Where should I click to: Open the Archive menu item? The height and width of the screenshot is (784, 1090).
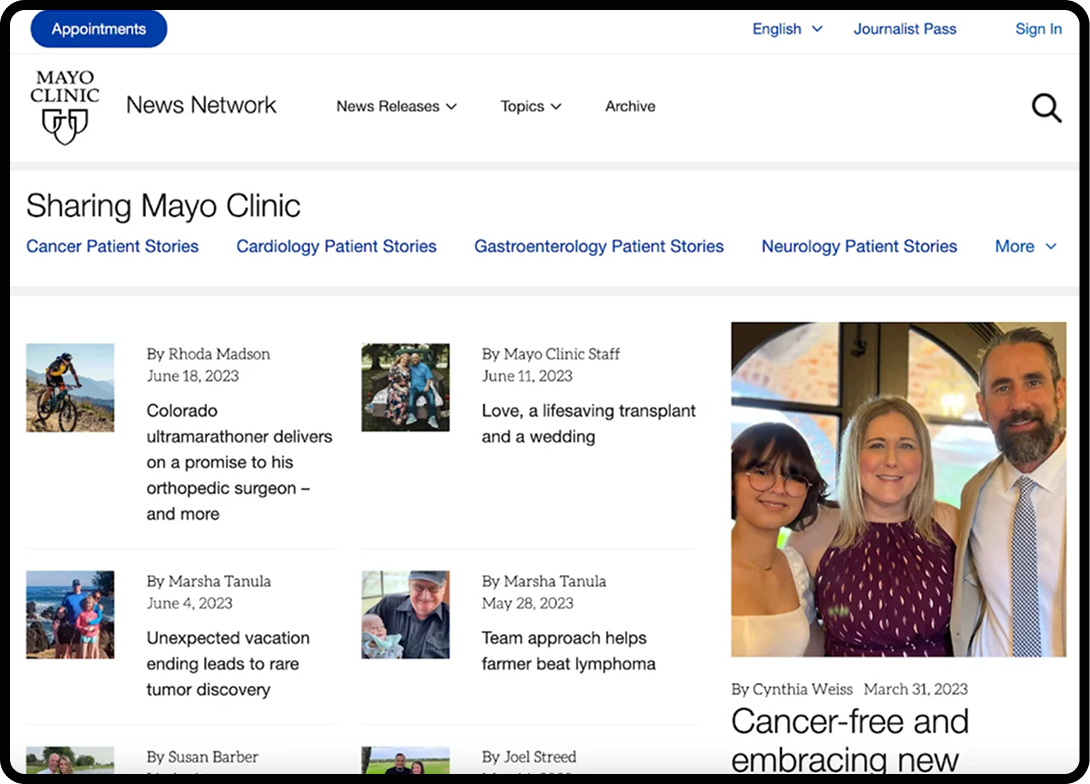coord(630,106)
